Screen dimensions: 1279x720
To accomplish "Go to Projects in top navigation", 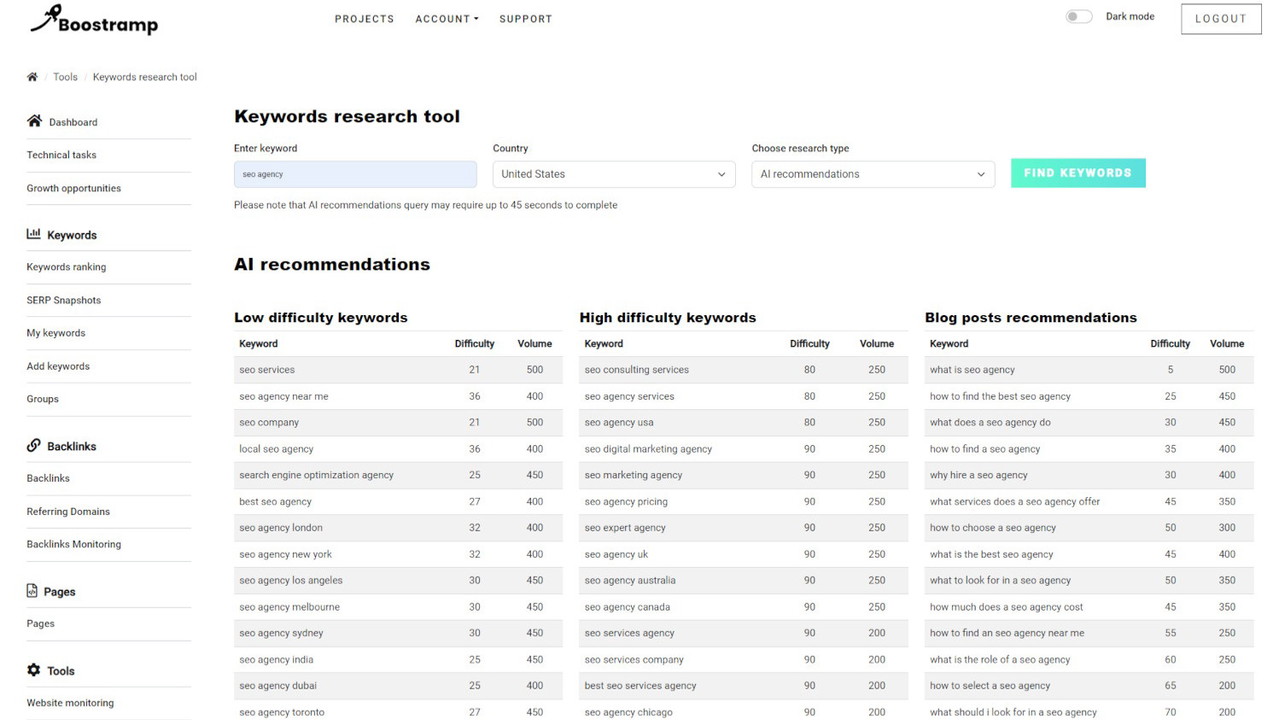I will 364,19.
